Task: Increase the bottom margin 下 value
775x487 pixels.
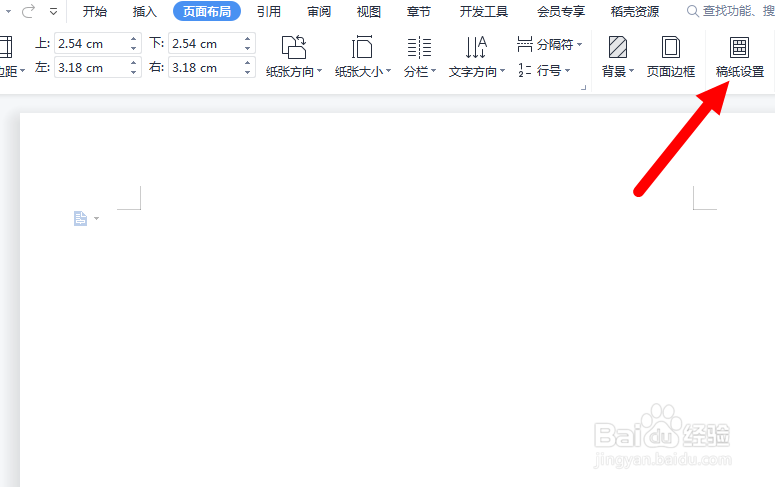Action: coord(248,39)
